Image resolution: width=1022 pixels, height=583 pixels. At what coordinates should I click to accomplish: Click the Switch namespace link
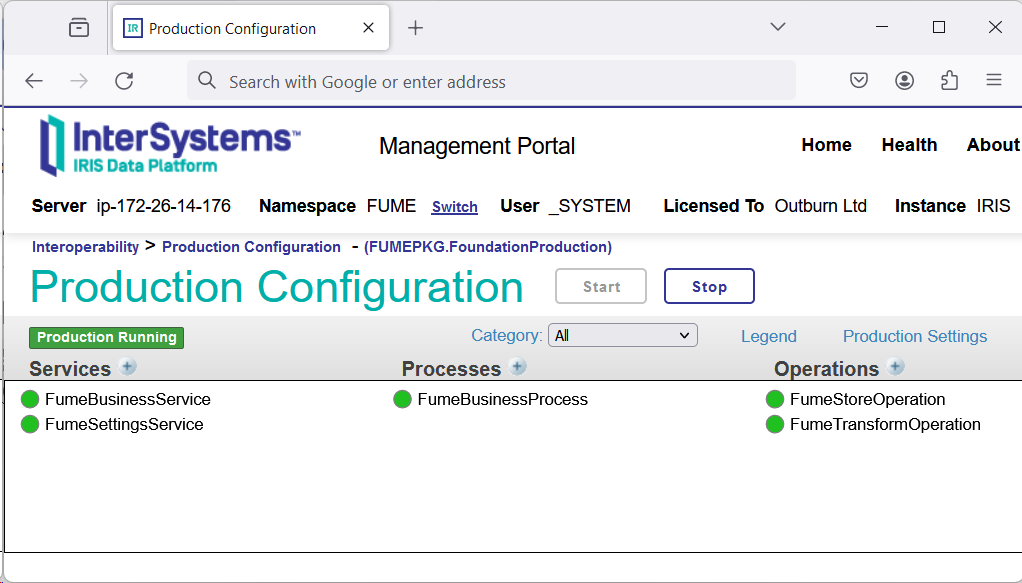click(454, 207)
